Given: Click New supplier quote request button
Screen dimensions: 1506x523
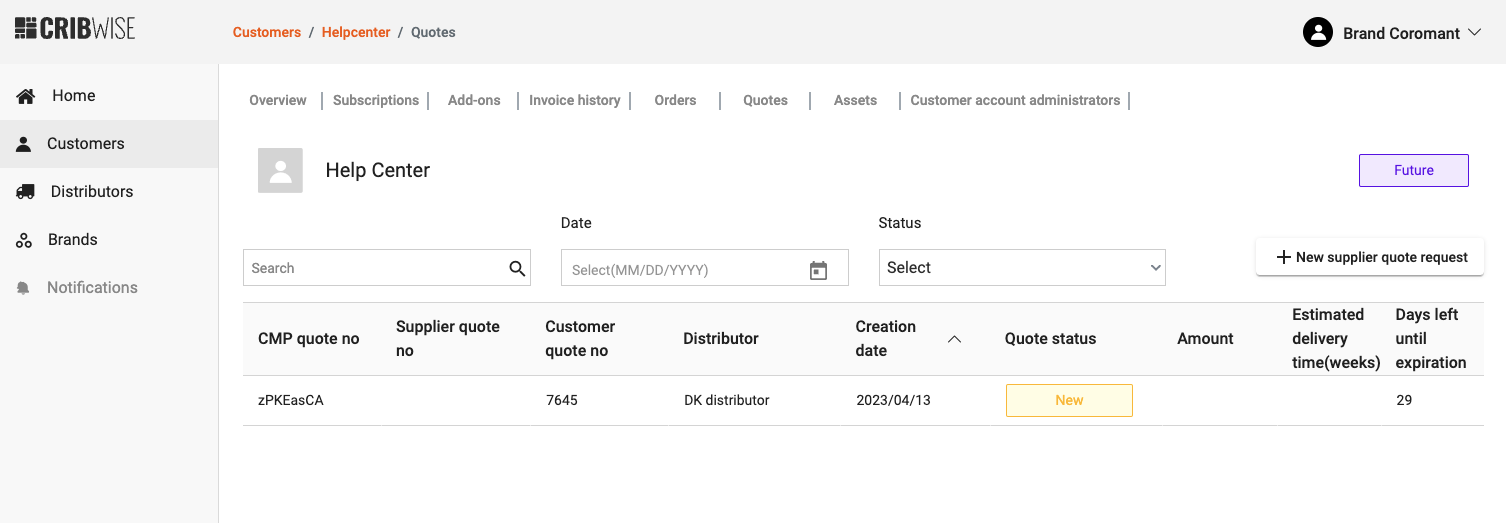Looking at the screenshot, I should coord(1370,257).
